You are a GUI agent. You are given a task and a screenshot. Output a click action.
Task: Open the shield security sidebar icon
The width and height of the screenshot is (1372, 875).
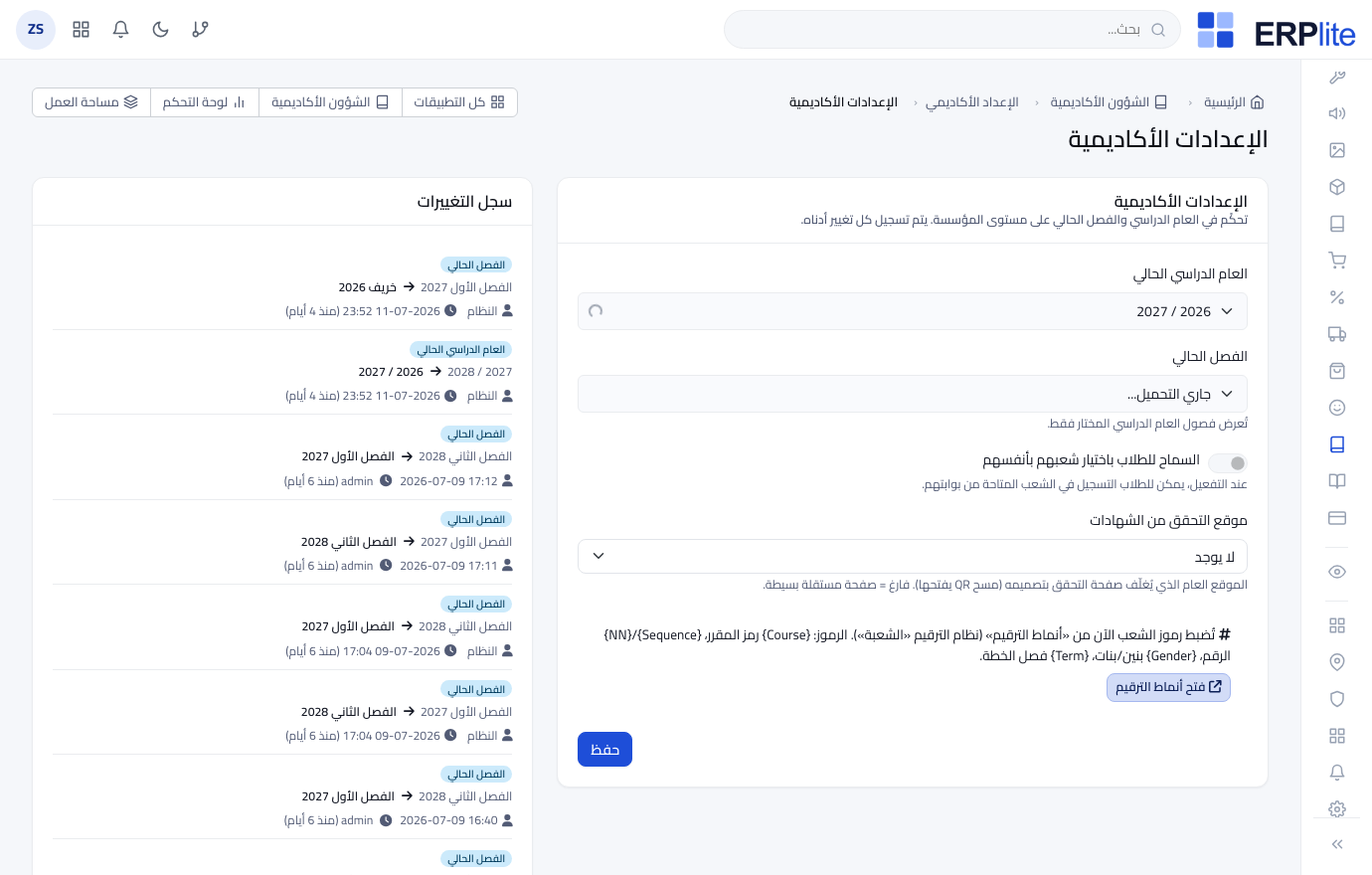(x=1337, y=699)
